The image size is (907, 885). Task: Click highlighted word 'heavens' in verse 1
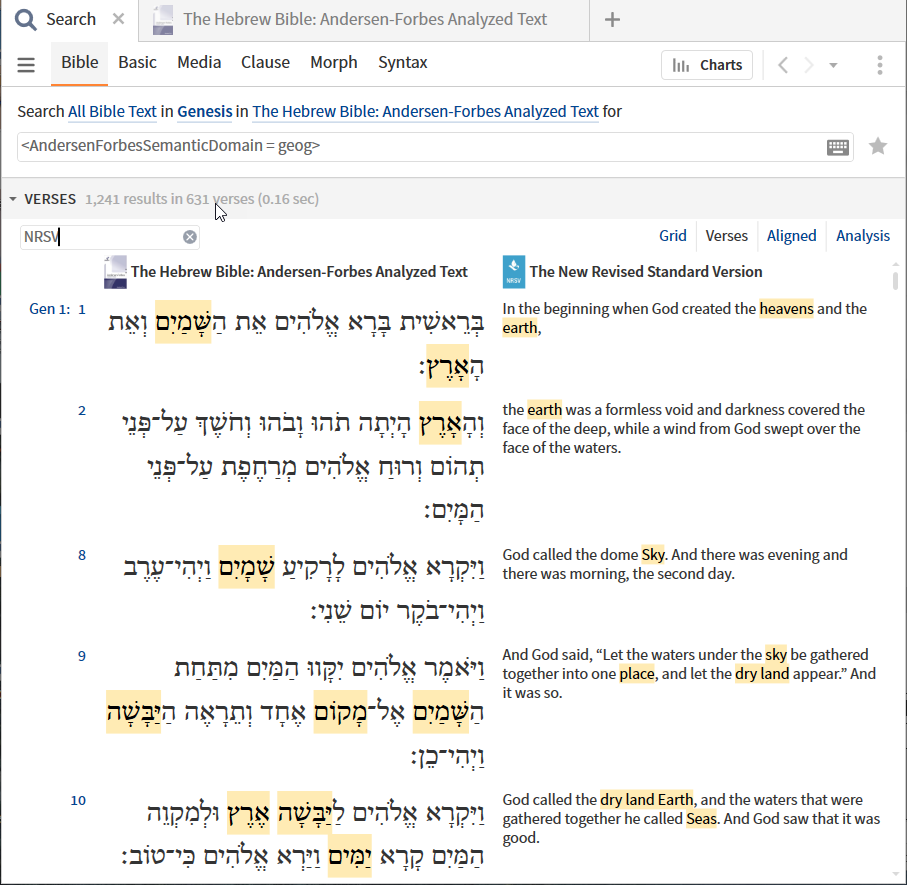786,309
